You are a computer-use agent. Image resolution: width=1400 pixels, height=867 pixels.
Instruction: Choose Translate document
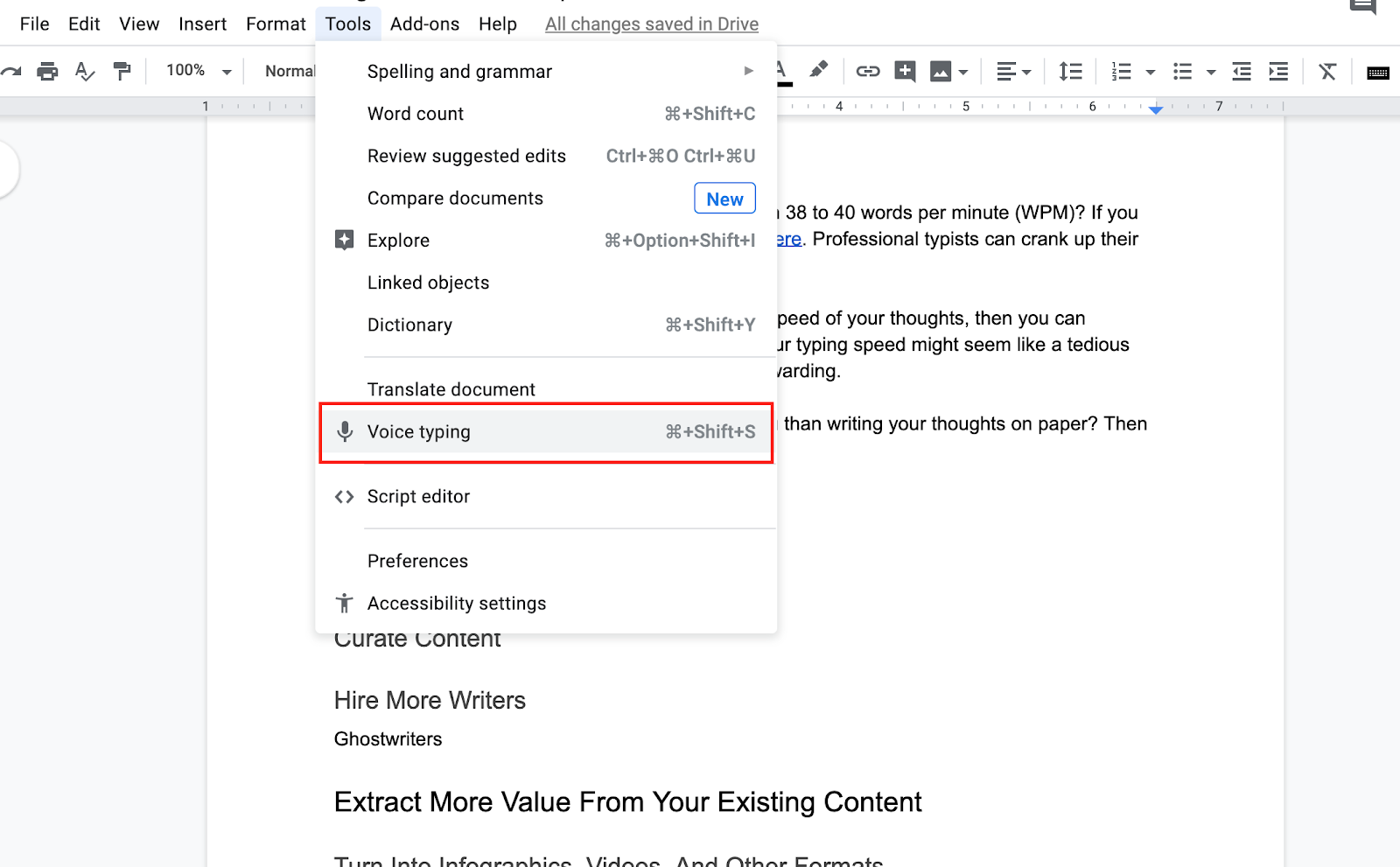coord(546,389)
